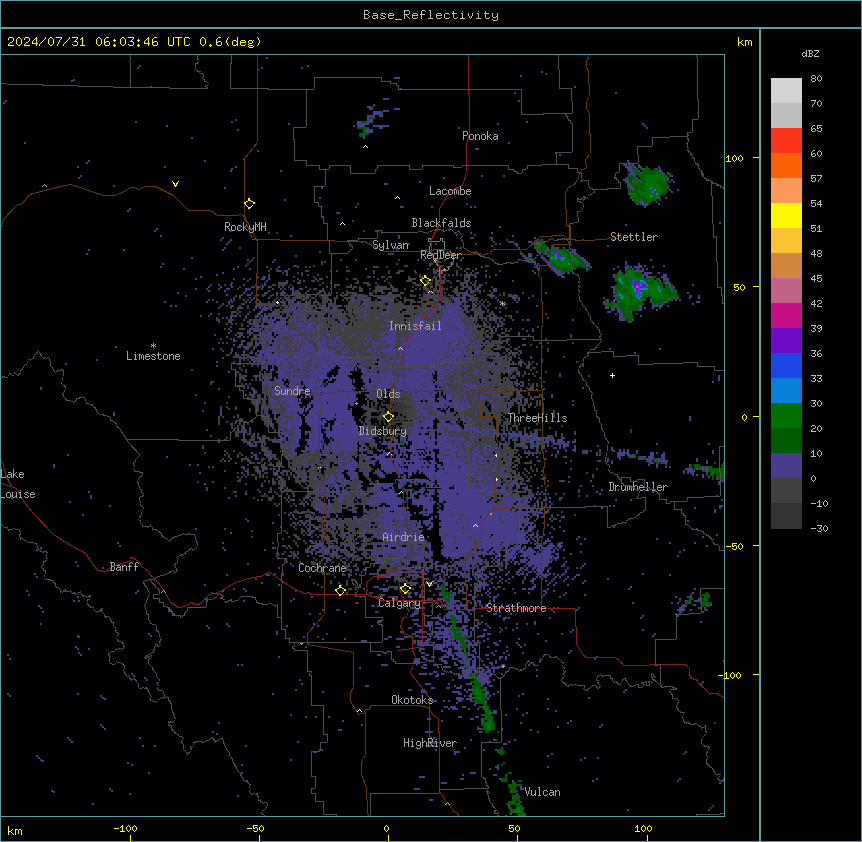Viewport: 862px width, 842px height.
Task: Click the Vulcan label
Action: [x=542, y=792]
